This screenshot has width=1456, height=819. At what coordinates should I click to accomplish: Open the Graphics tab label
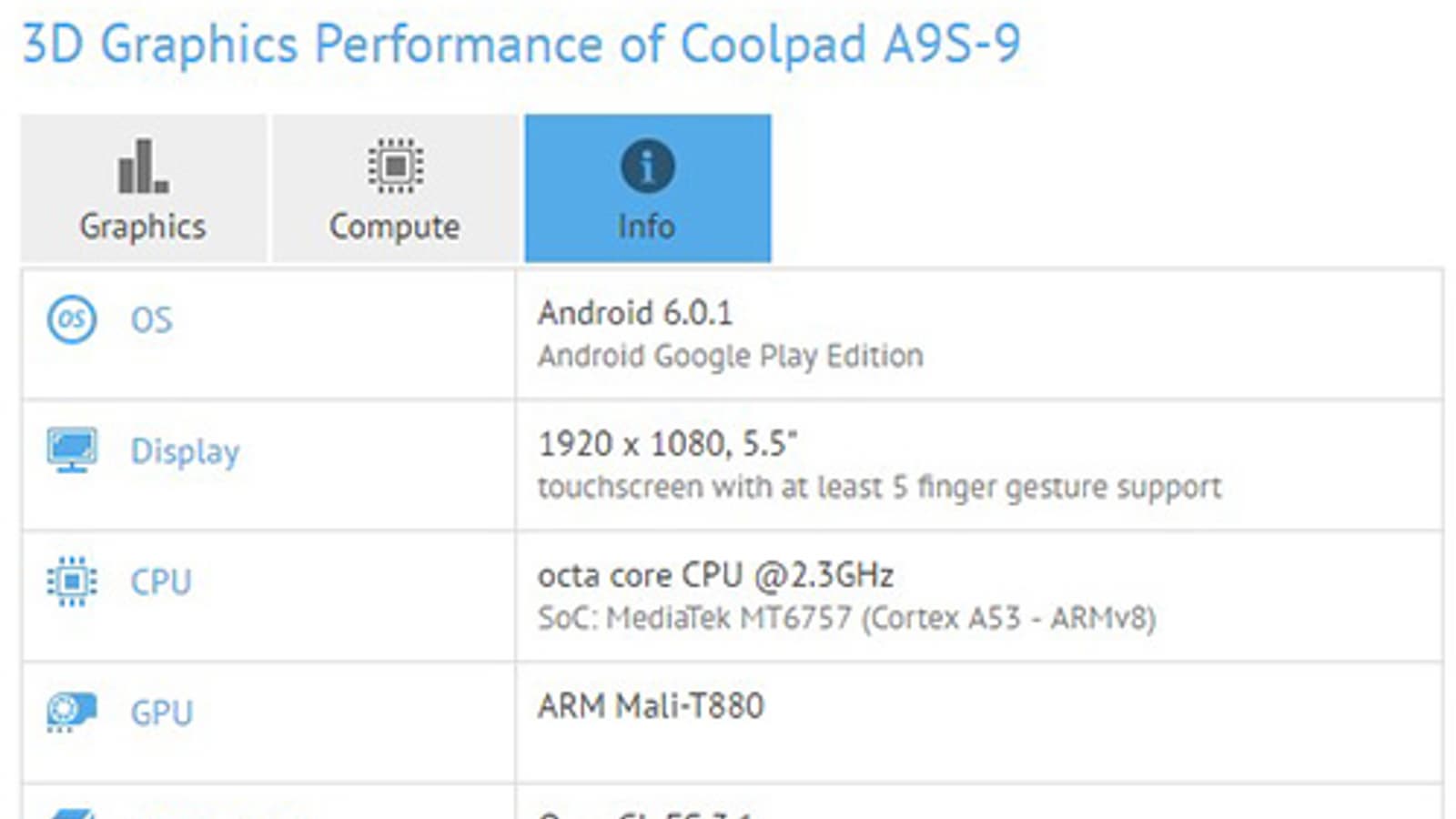(143, 227)
